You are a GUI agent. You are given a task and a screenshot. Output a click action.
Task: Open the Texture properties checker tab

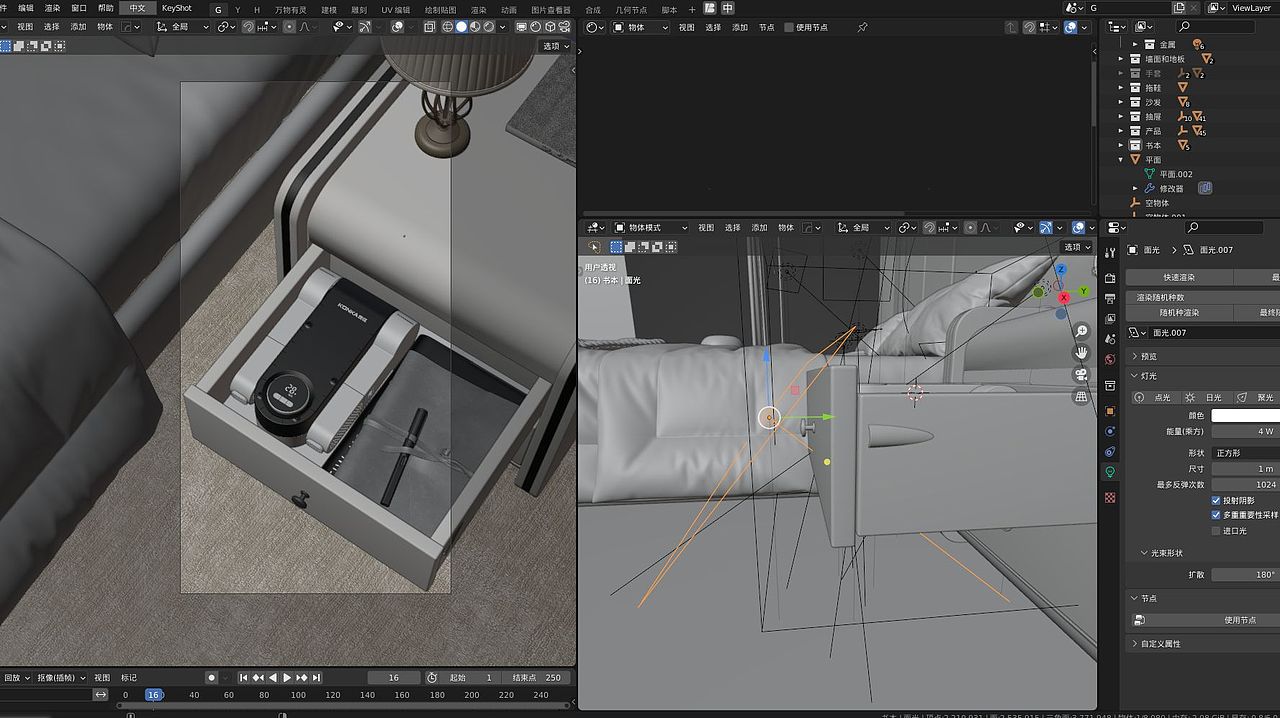[x=1110, y=497]
